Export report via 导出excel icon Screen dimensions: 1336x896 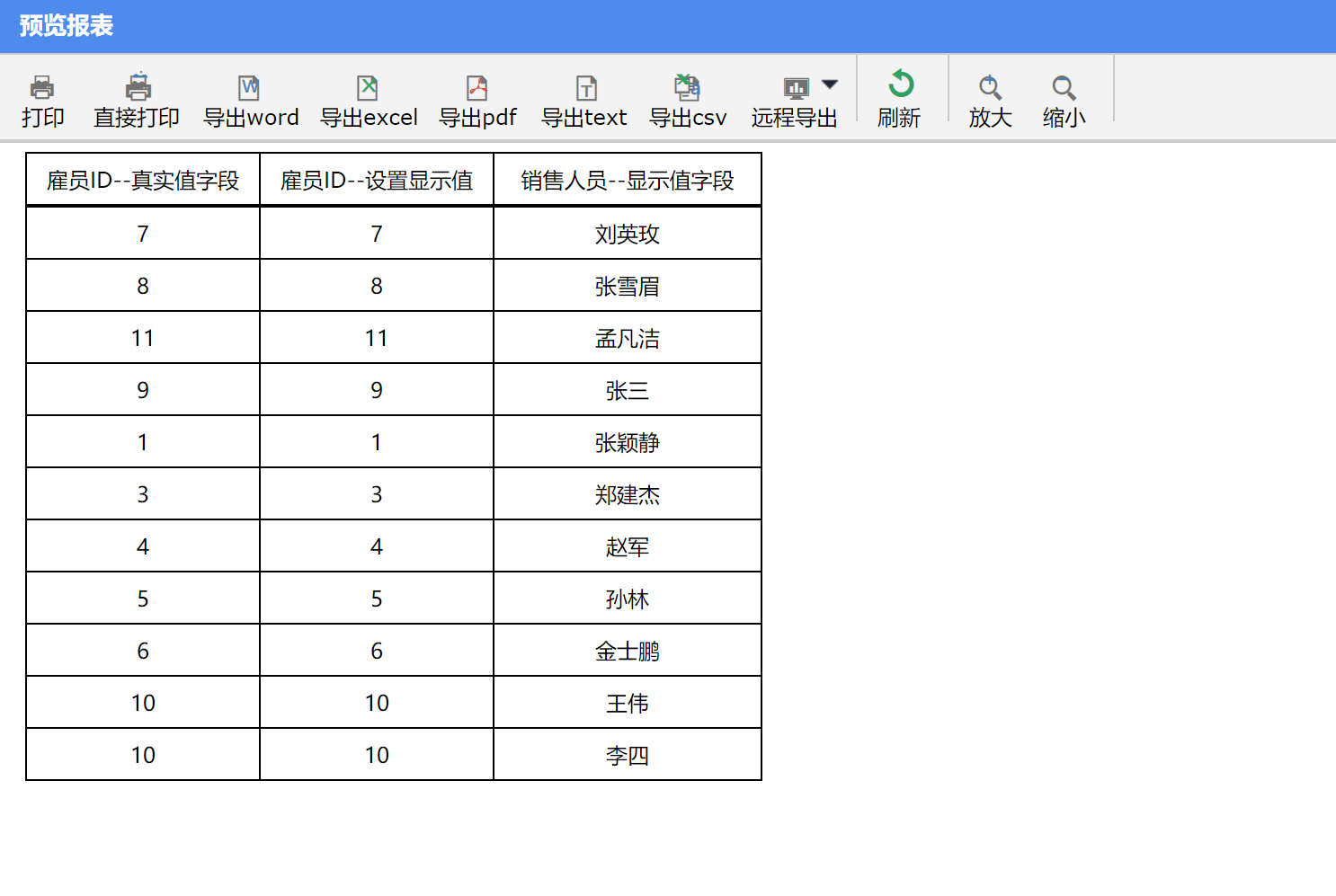pos(368,88)
